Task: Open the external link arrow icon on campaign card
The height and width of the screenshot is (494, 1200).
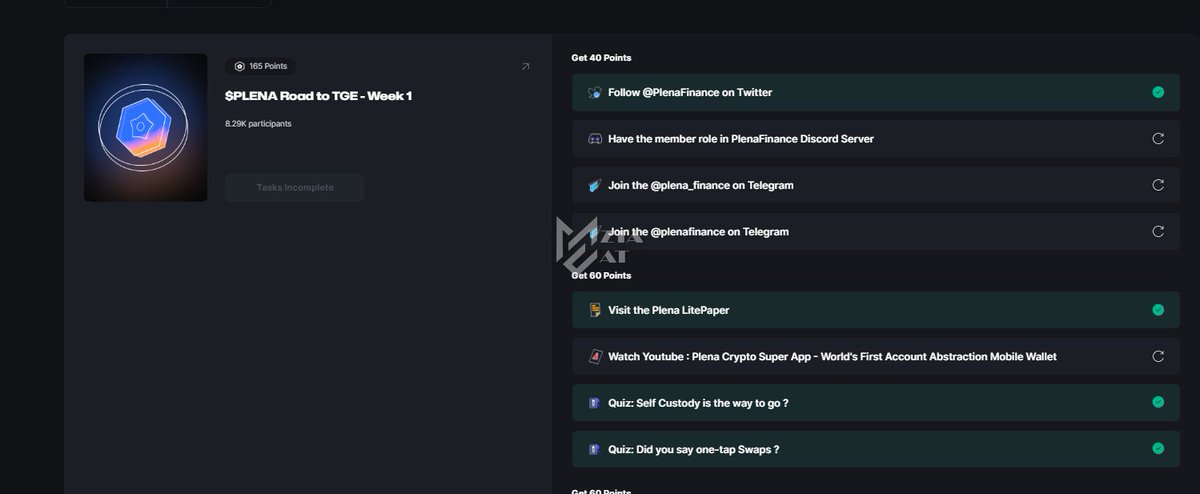Action: (x=526, y=66)
